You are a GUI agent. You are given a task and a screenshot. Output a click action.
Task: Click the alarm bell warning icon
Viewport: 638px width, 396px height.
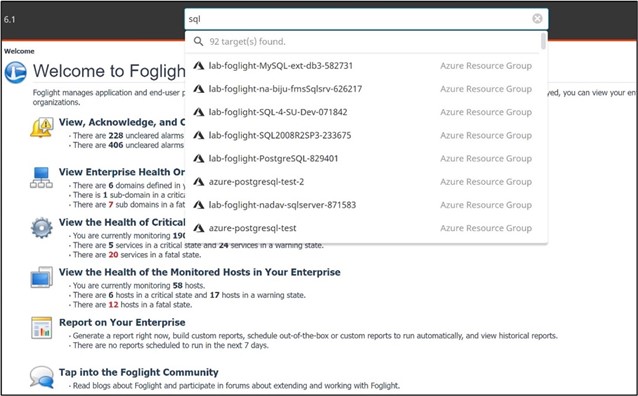click(x=41, y=127)
